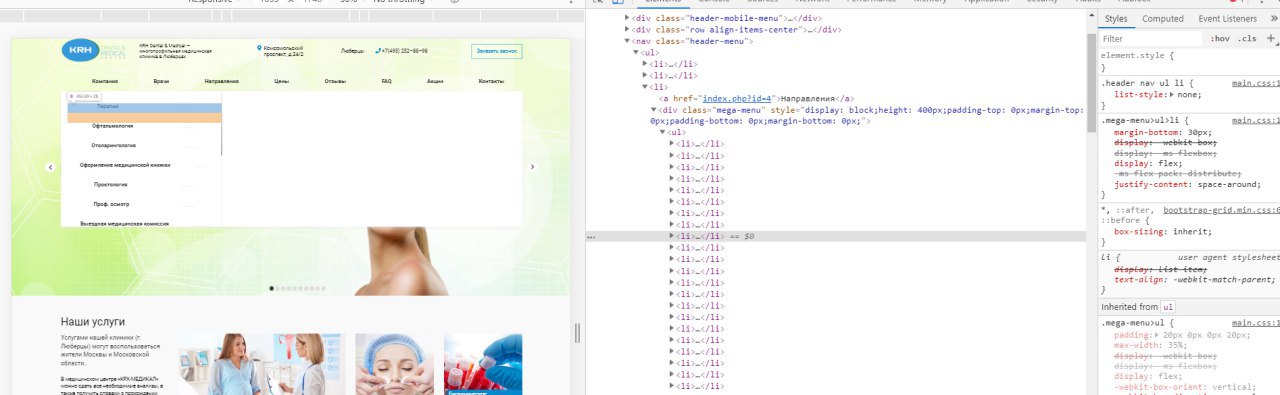Collapse the li containing the Направления link
Image resolution: width=1280 pixels, height=395 pixels.
click(x=645, y=87)
